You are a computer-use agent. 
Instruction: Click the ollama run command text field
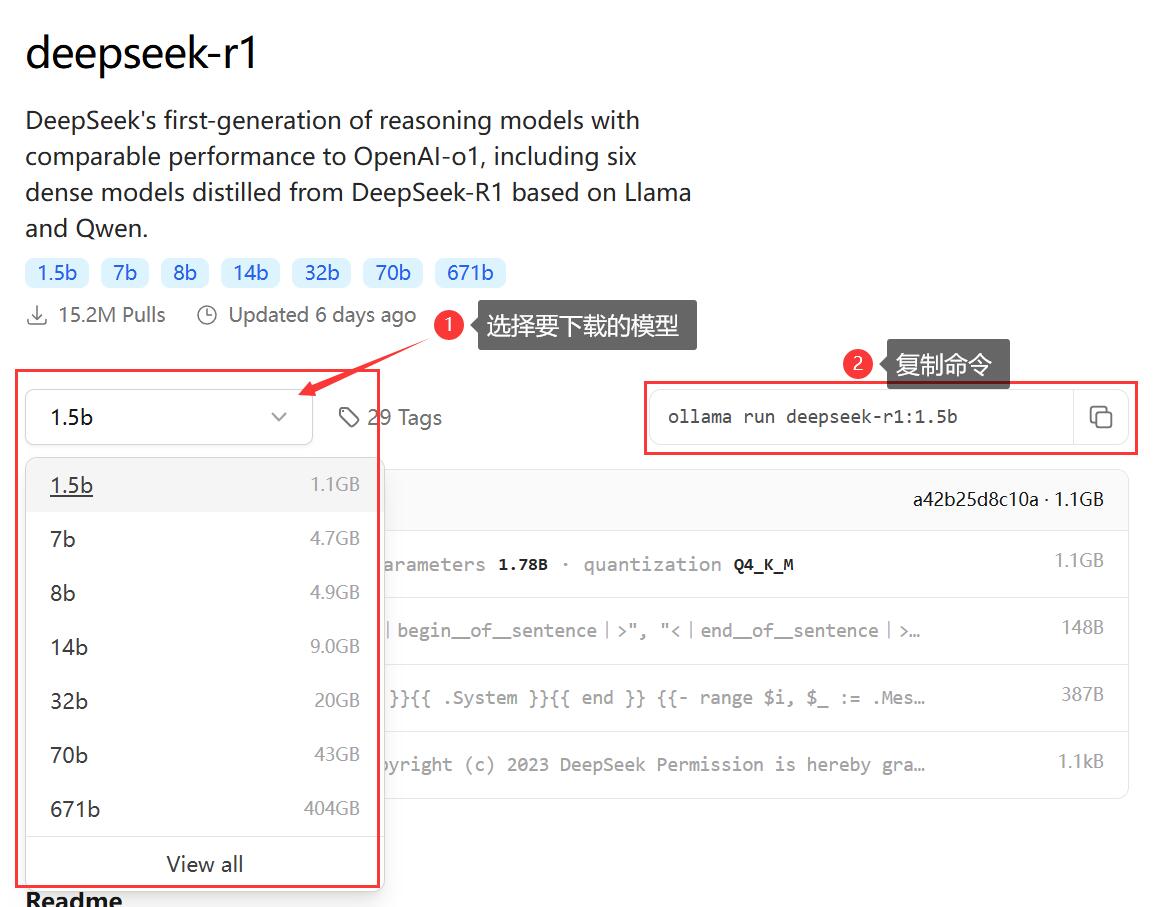(862, 417)
